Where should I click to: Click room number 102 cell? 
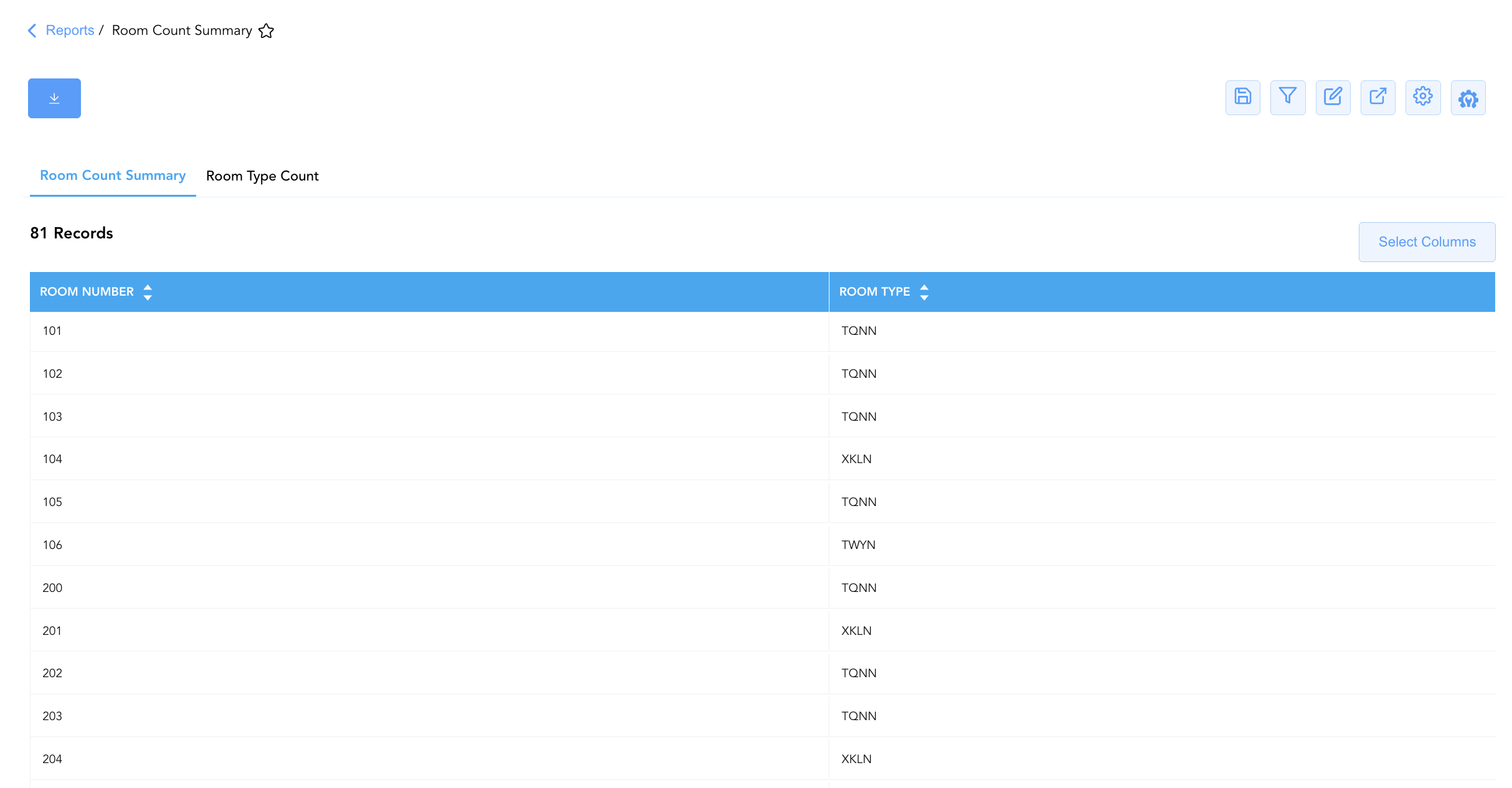click(429, 373)
